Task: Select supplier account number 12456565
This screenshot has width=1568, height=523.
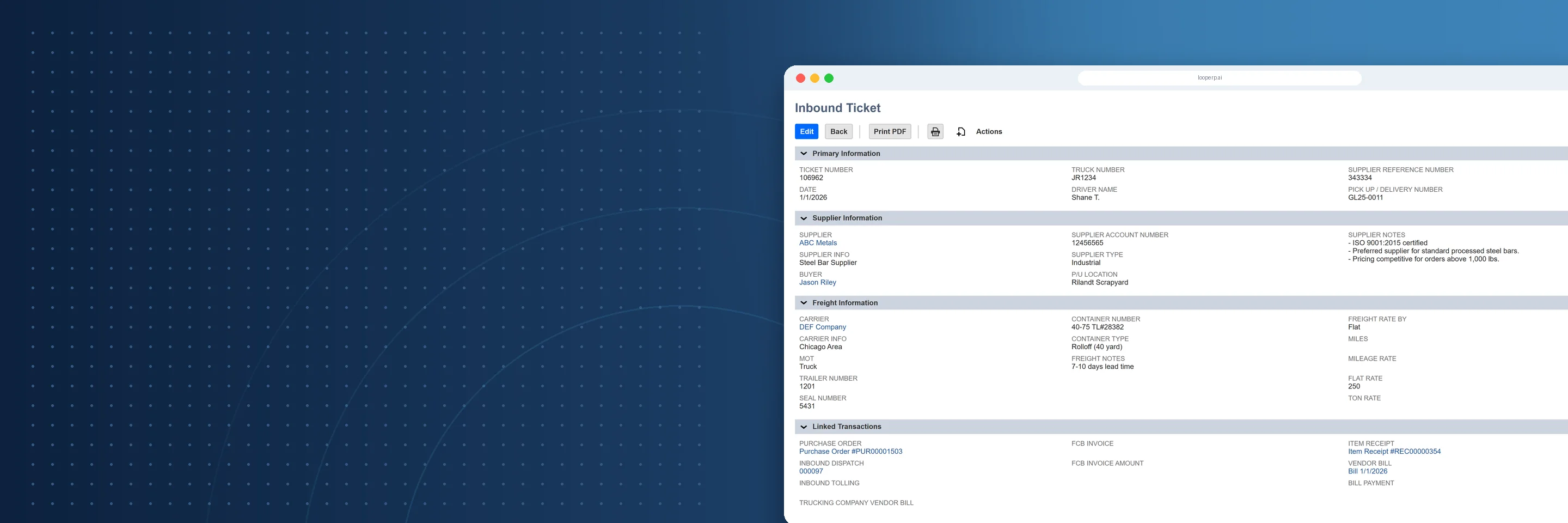Action: tap(1087, 243)
